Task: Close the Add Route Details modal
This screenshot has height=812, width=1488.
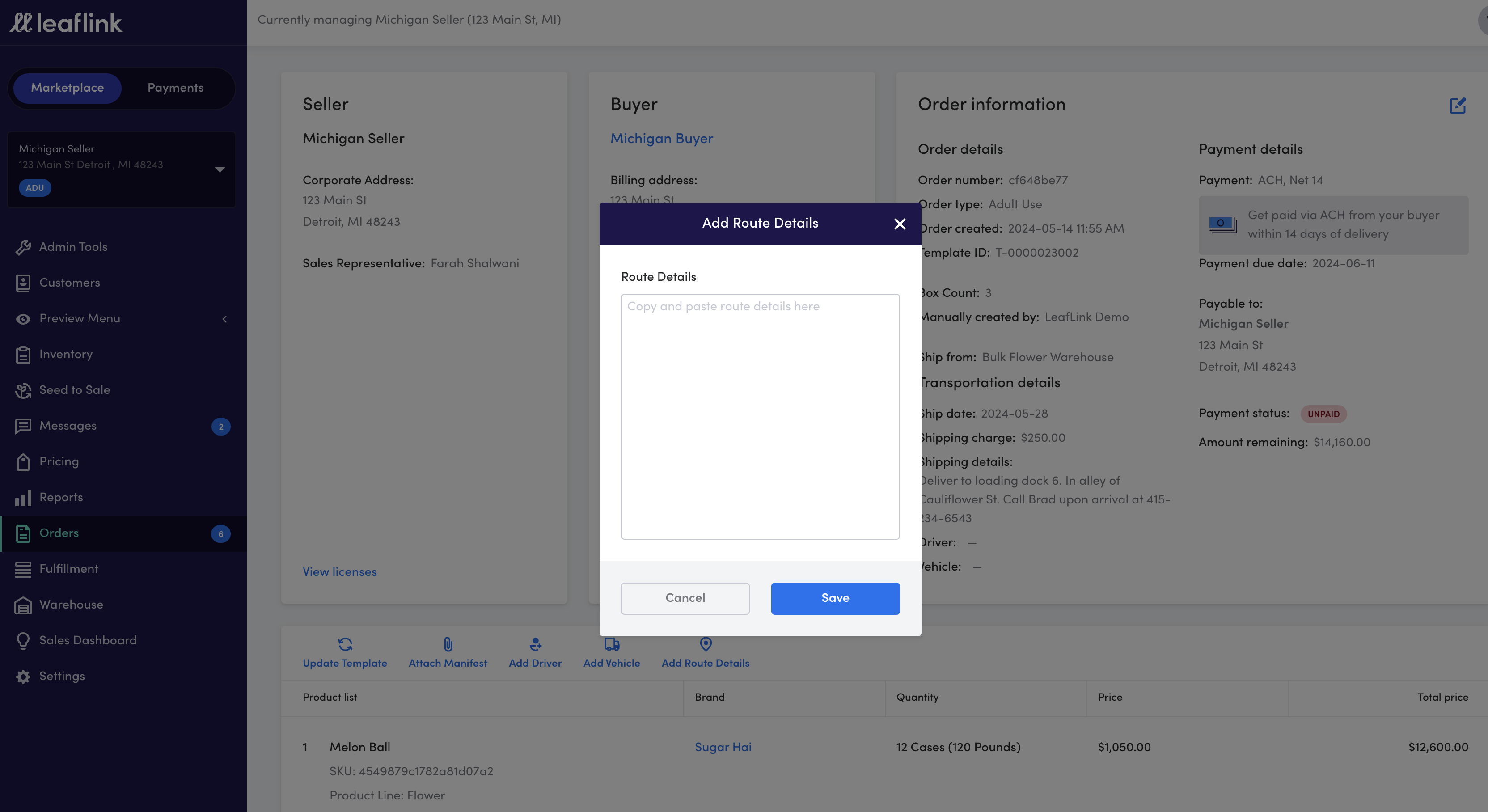Action: (898, 224)
